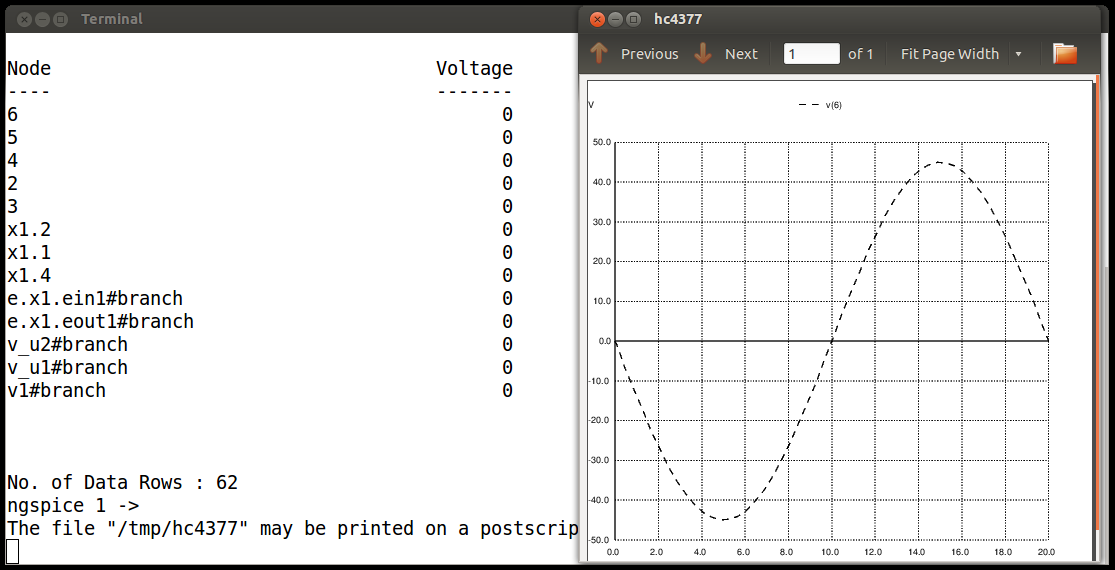1115x570 pixels.
Task: Click the page number input field
Action: tap(812, 54)
